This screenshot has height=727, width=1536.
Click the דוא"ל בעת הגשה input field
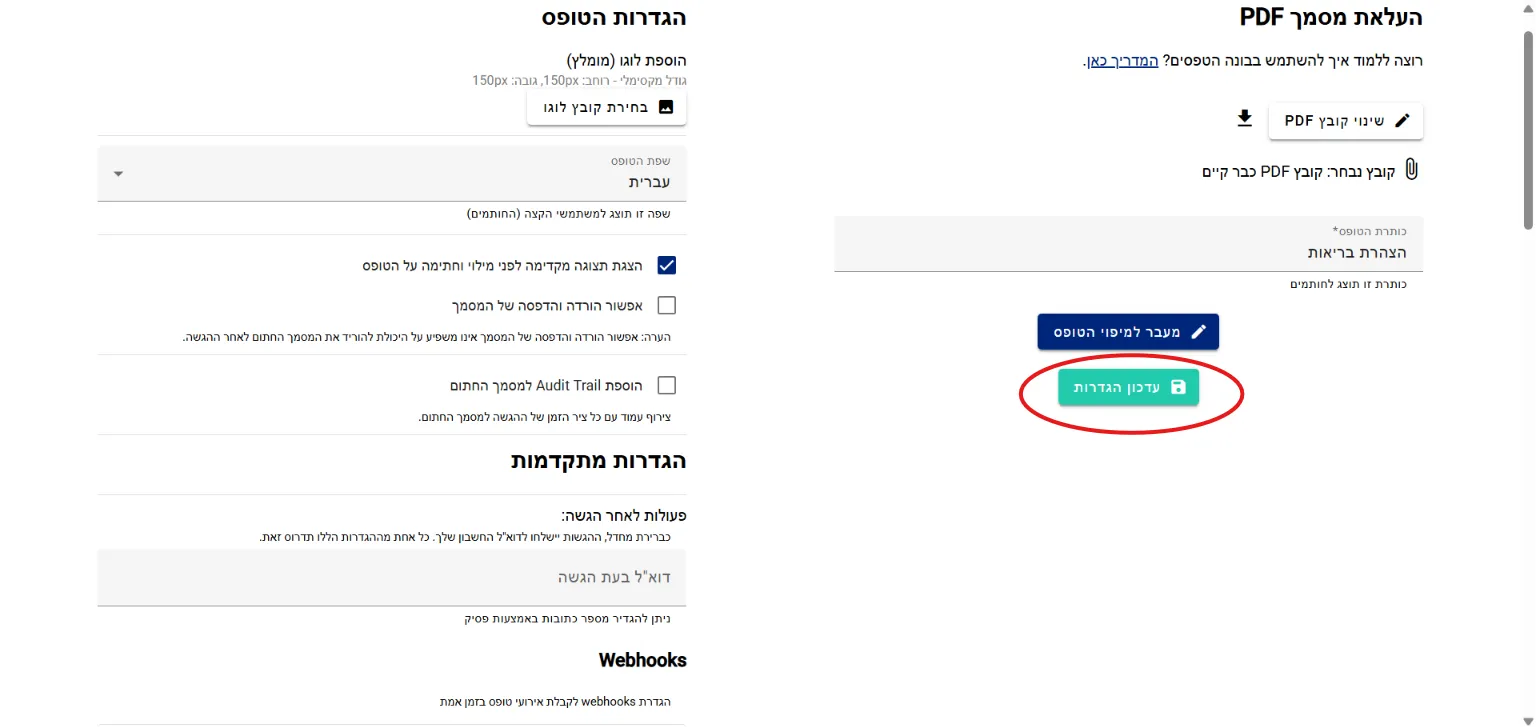pos(392,578)
